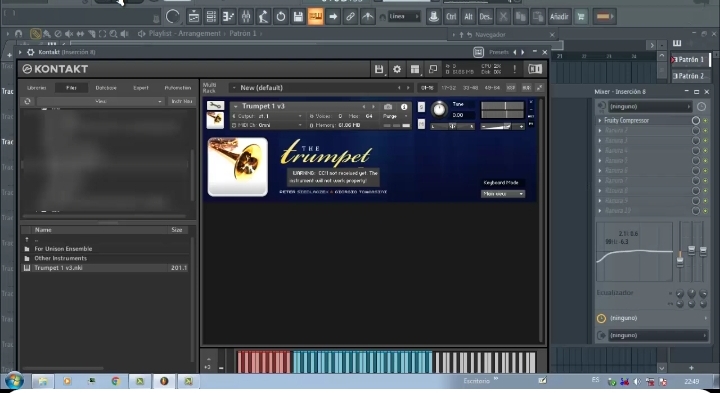The width and height of the screenshot is (720, 393).
Task: Select the 17-32 multi rack page
Action: [x=449, y=88]
